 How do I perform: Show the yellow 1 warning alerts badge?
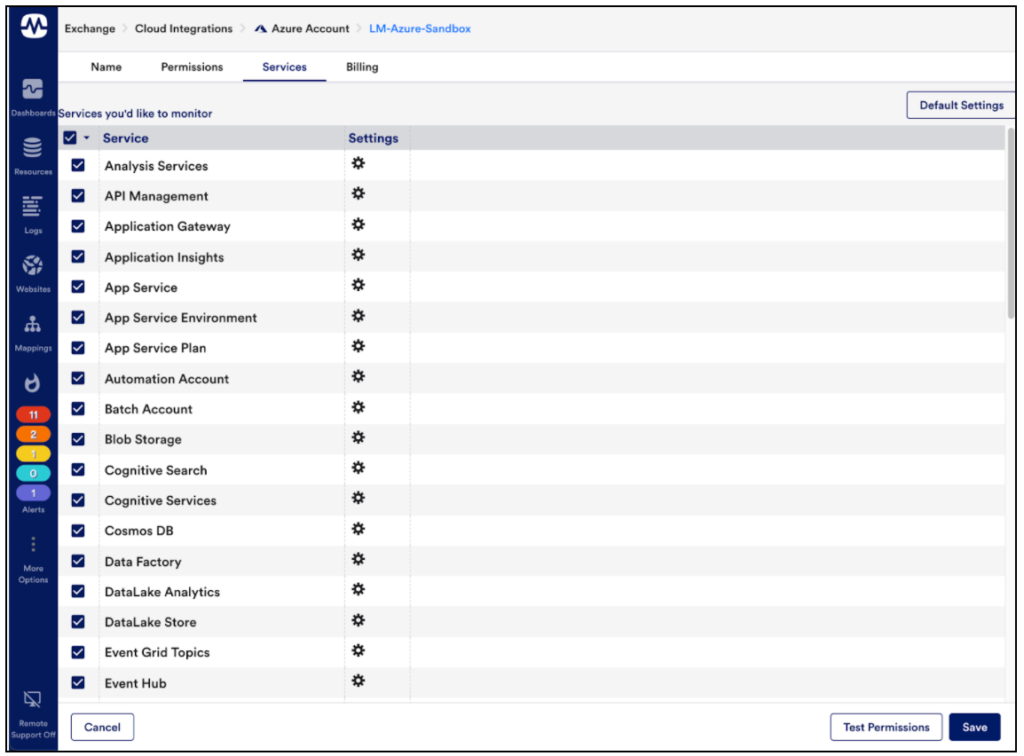pos(33,454)
